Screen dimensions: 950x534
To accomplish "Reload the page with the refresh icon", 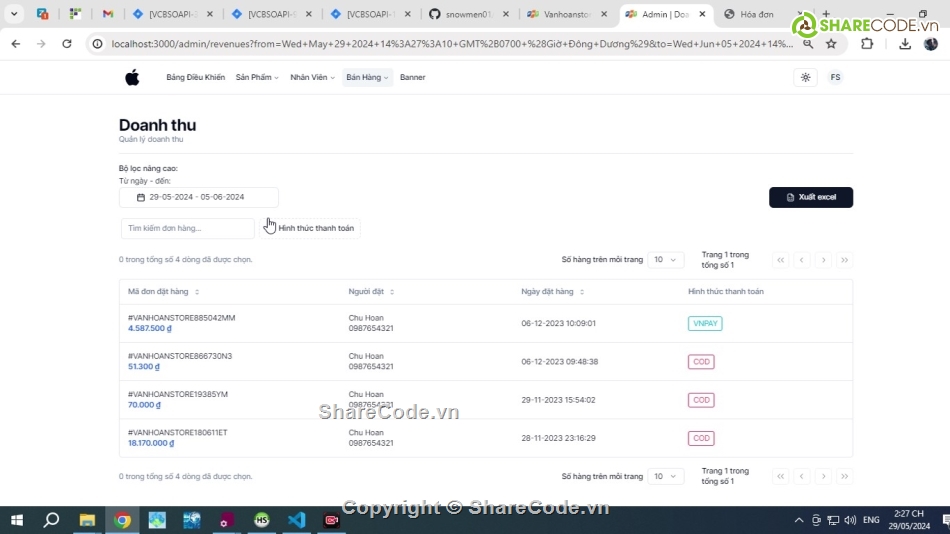I will (67, 44).
